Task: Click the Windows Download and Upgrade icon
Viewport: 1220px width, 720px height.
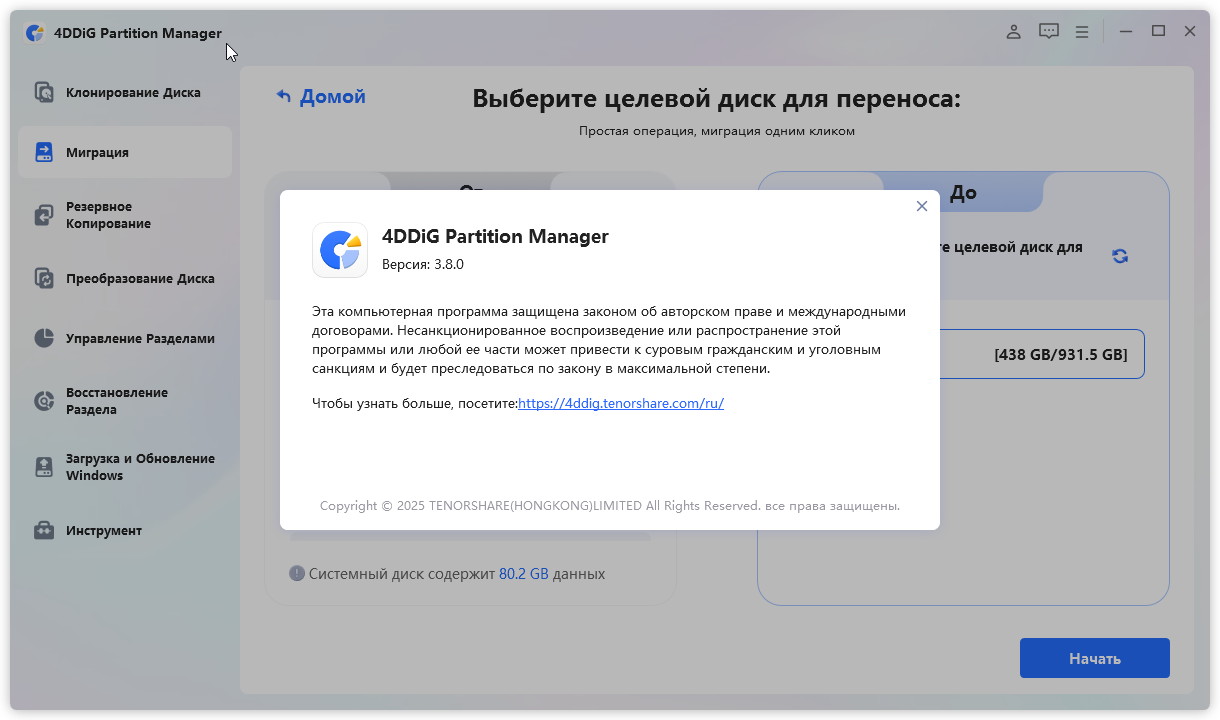Action: [x=44, y=467]
